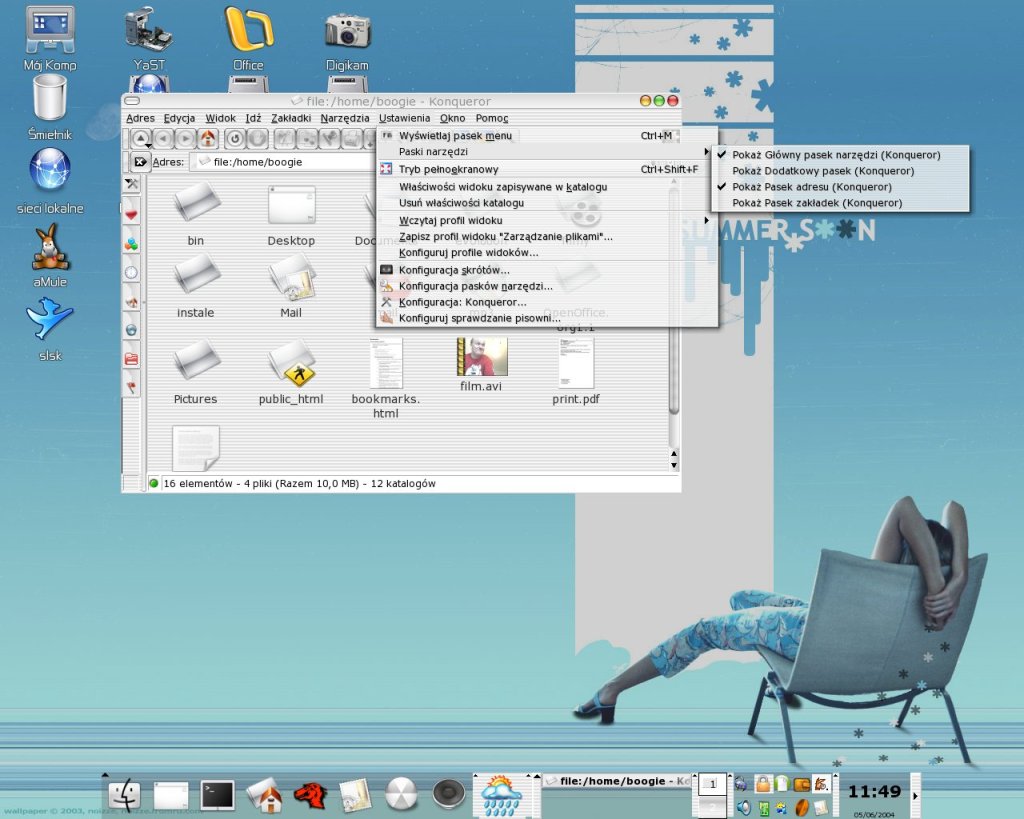The width and height of the screenshot is (1024, 819).
Task: Click the Back arrow in Konqueror toolbar
Action: (x=163, y=138)
